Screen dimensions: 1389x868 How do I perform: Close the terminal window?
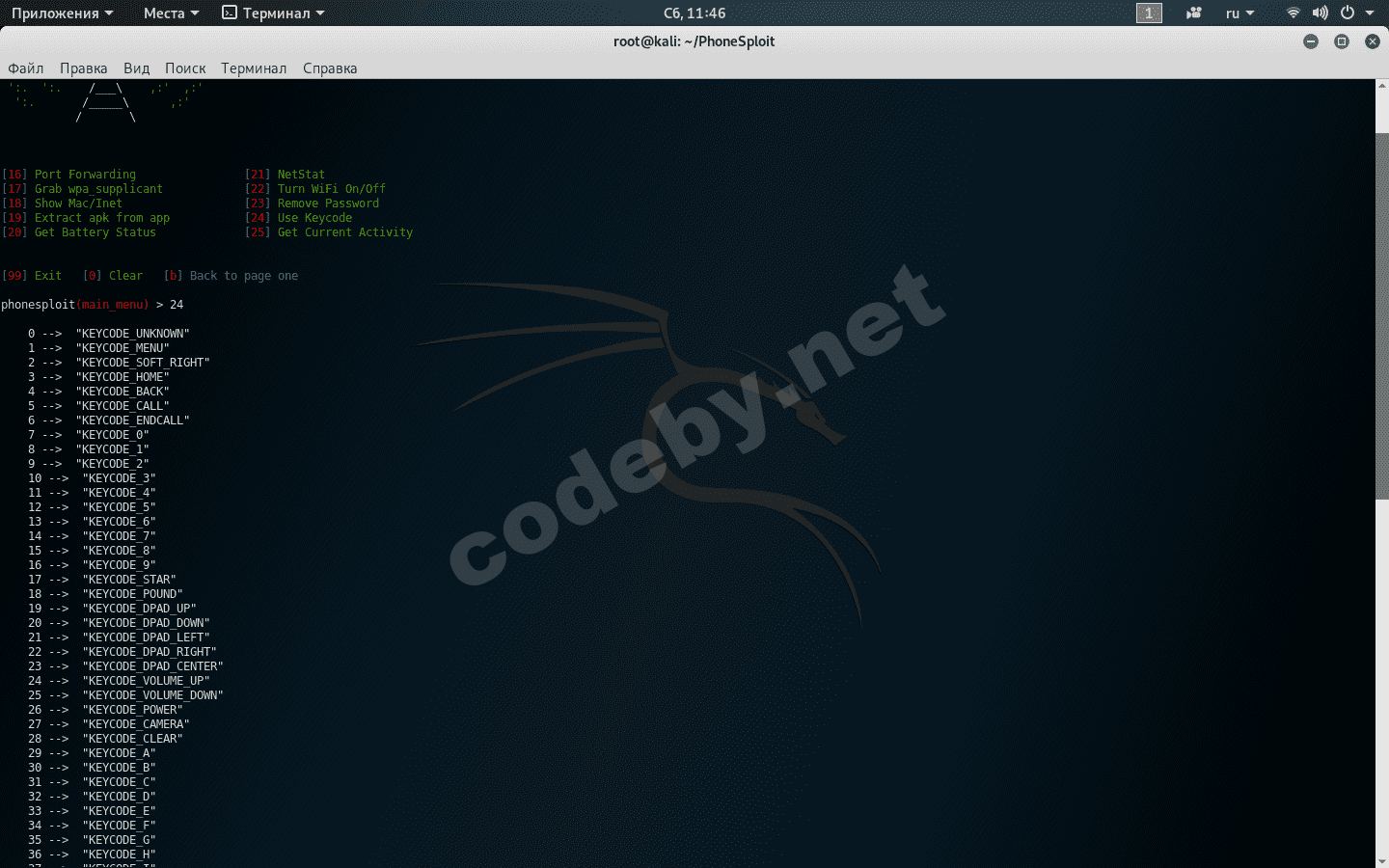(x=1373, y=41)
